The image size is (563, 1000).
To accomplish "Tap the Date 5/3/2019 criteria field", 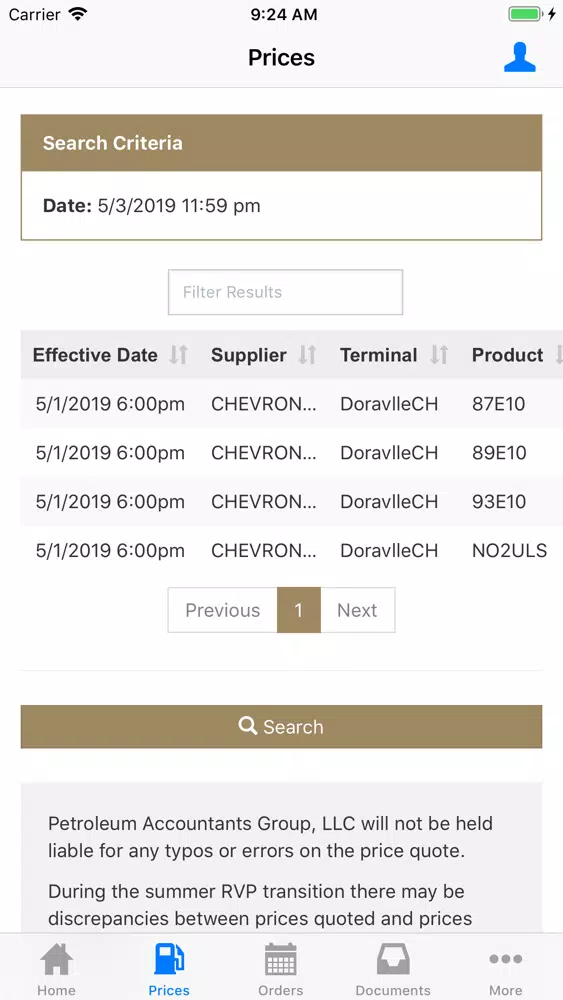I will tap(151, 205).
